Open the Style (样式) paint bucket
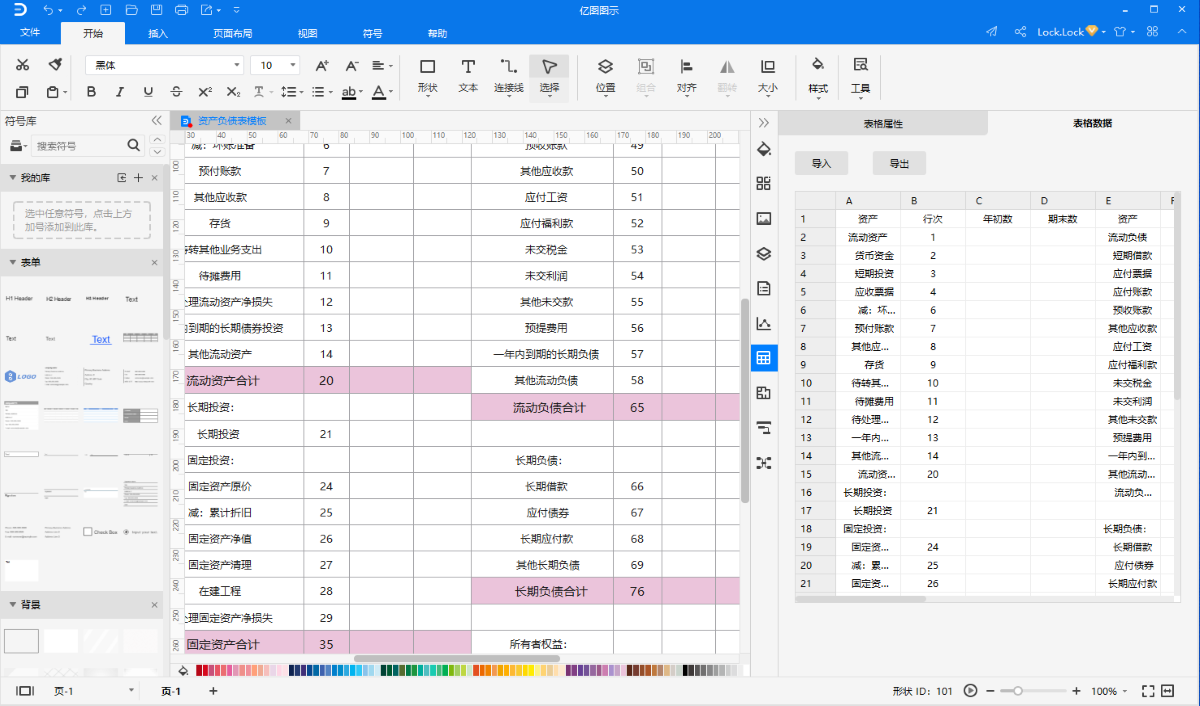The height and width of the screenshot is (706, 1200). click(x=818, y=76)
